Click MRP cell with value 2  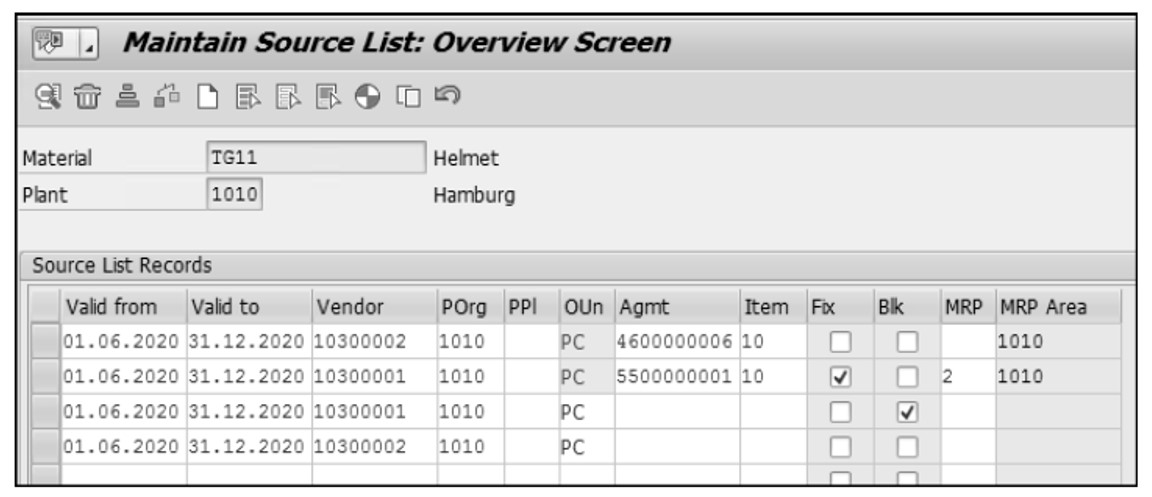[x=968, y=377]
